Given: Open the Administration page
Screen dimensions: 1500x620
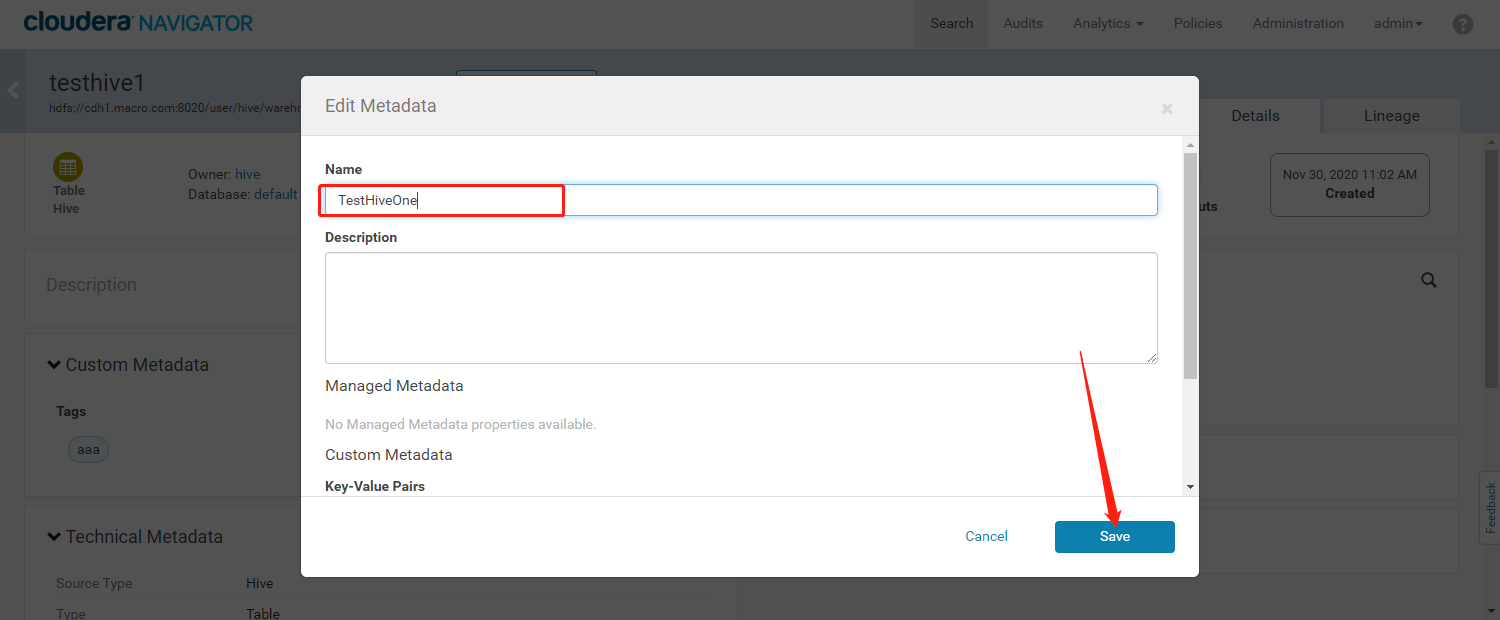Looking at the screenshot, I should click(1298, 23).
